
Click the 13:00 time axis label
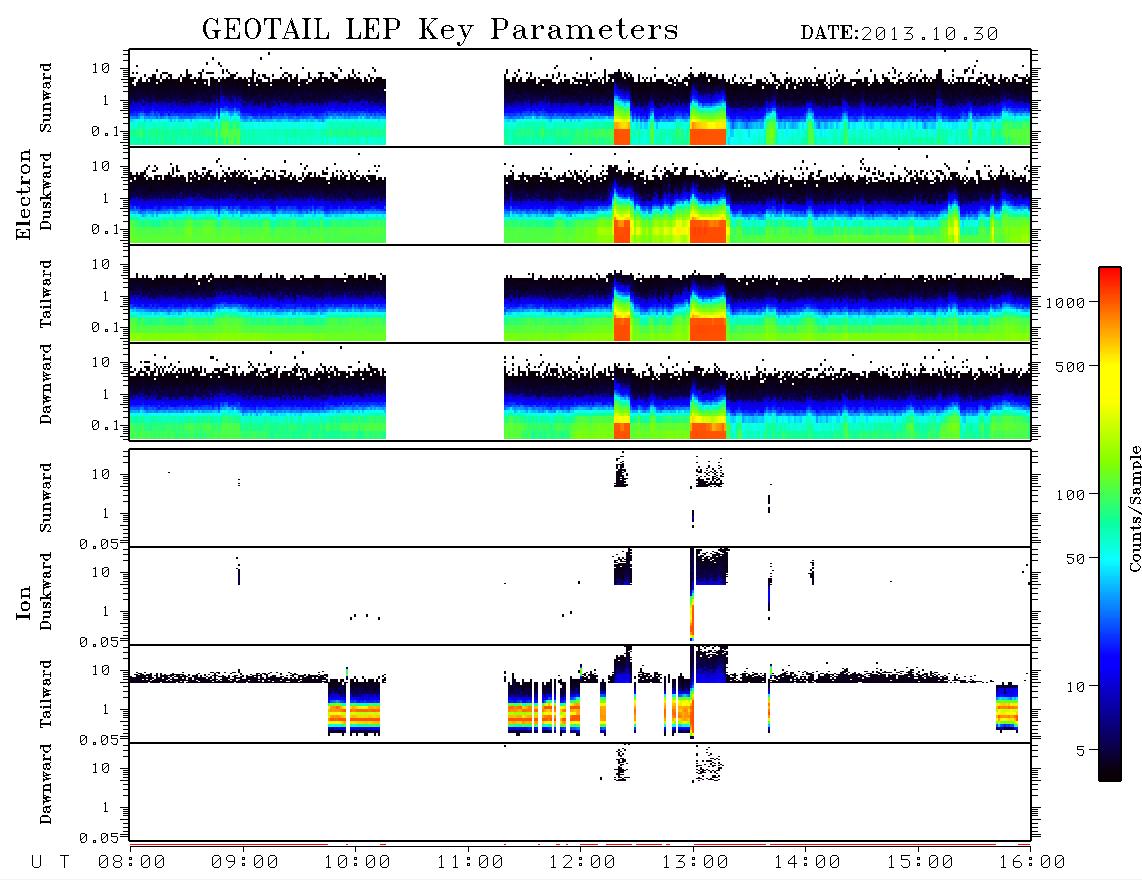[695, 862]
